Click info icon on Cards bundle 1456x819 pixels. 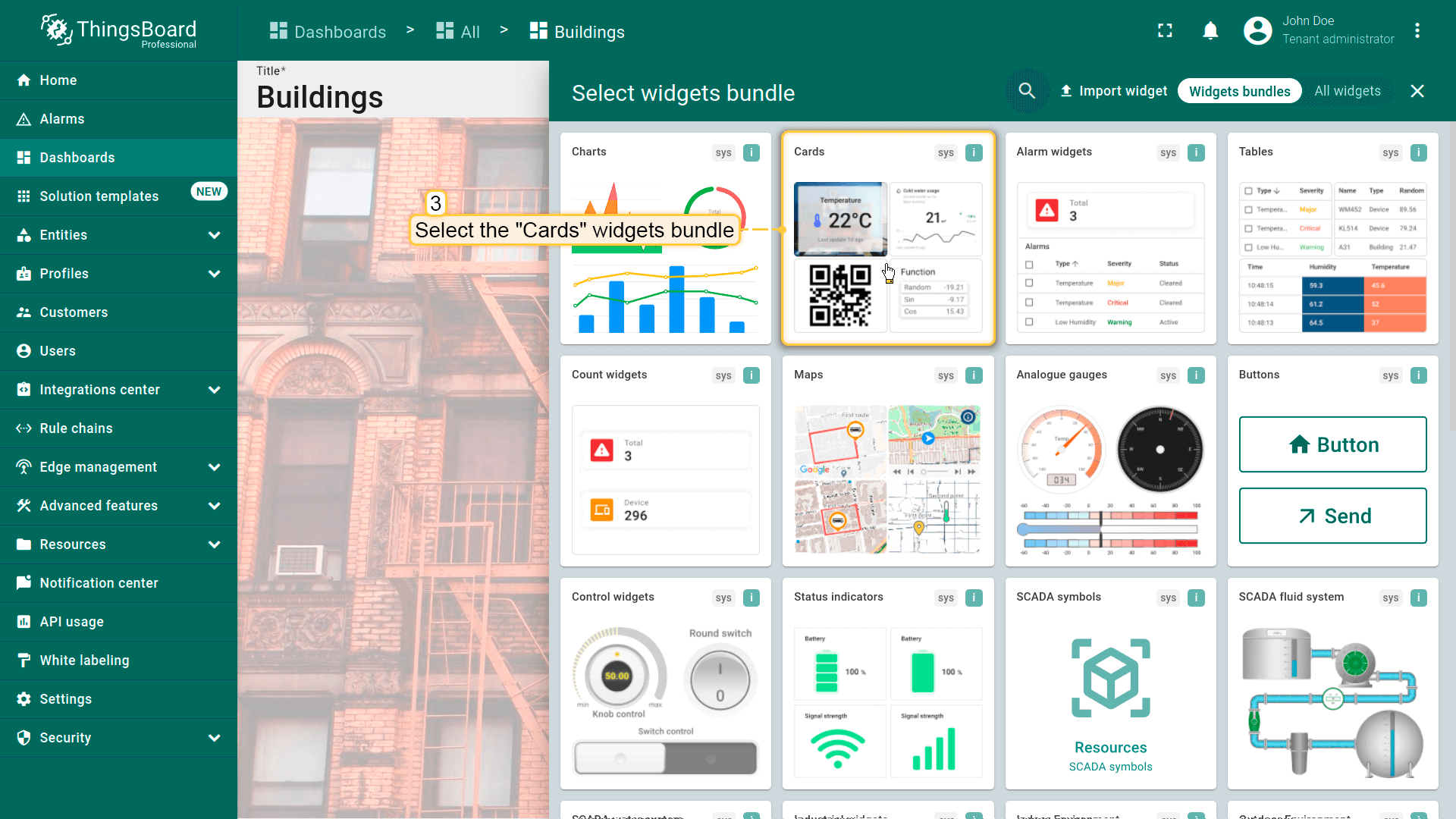[974, 152]
